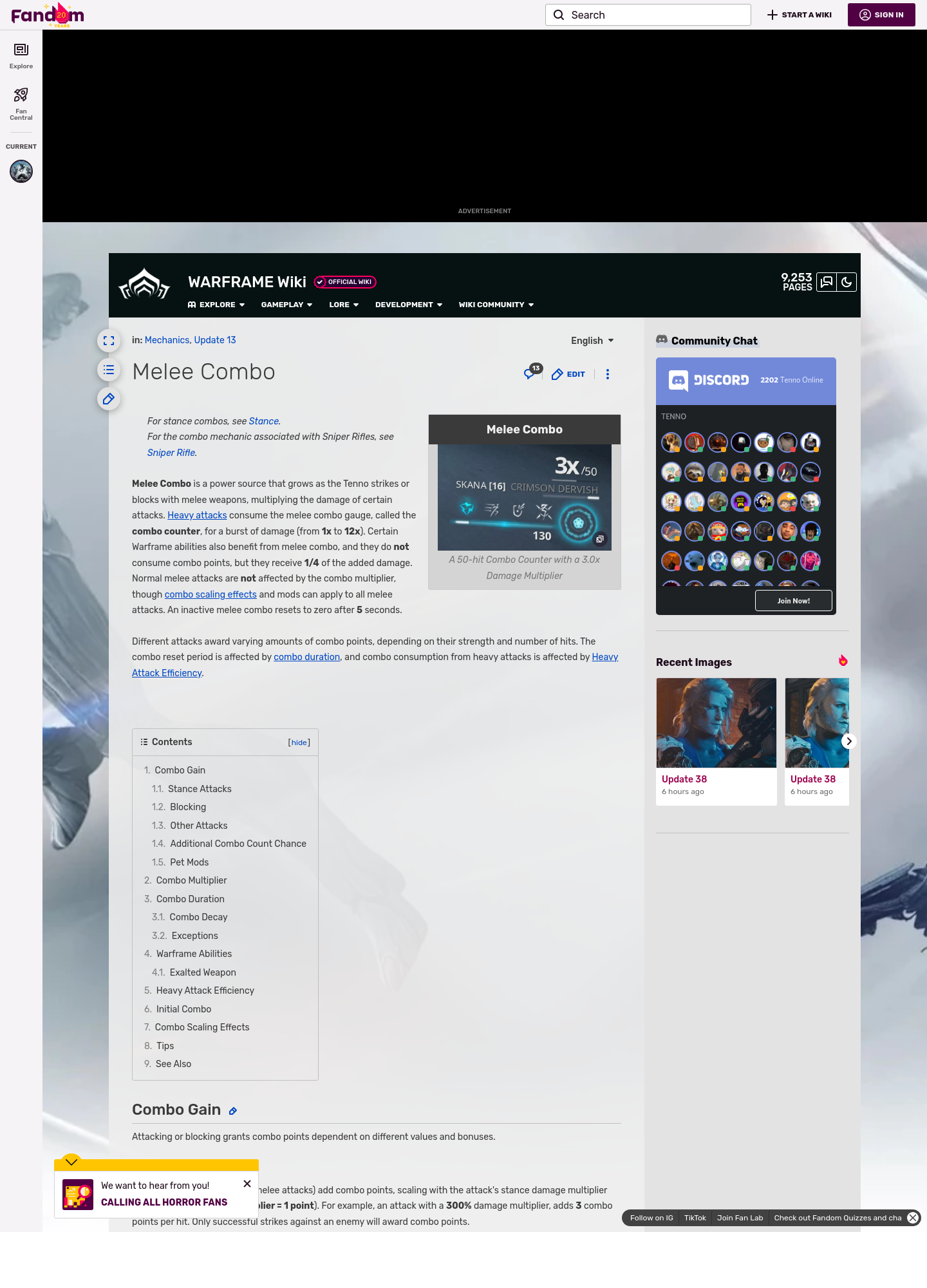
Task: Open the Update 13 category link
Action: [215, 340]
